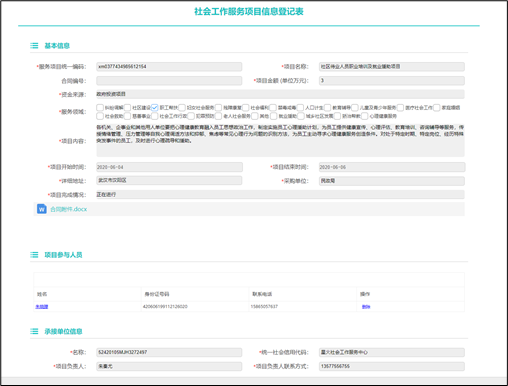This screenshot has width=508, height=386.
Task: Enable the 妇女社会服务 checkbox
Action: [x=182, y=107]
